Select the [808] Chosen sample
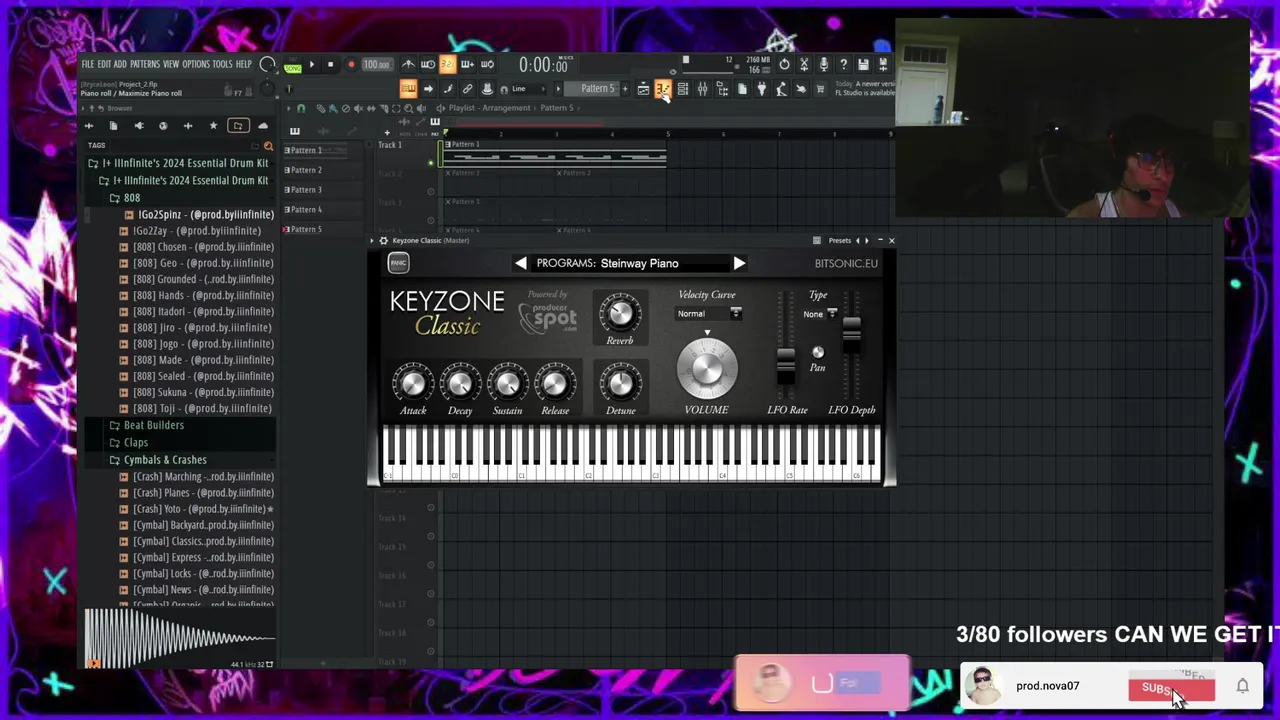 (203, 247)
